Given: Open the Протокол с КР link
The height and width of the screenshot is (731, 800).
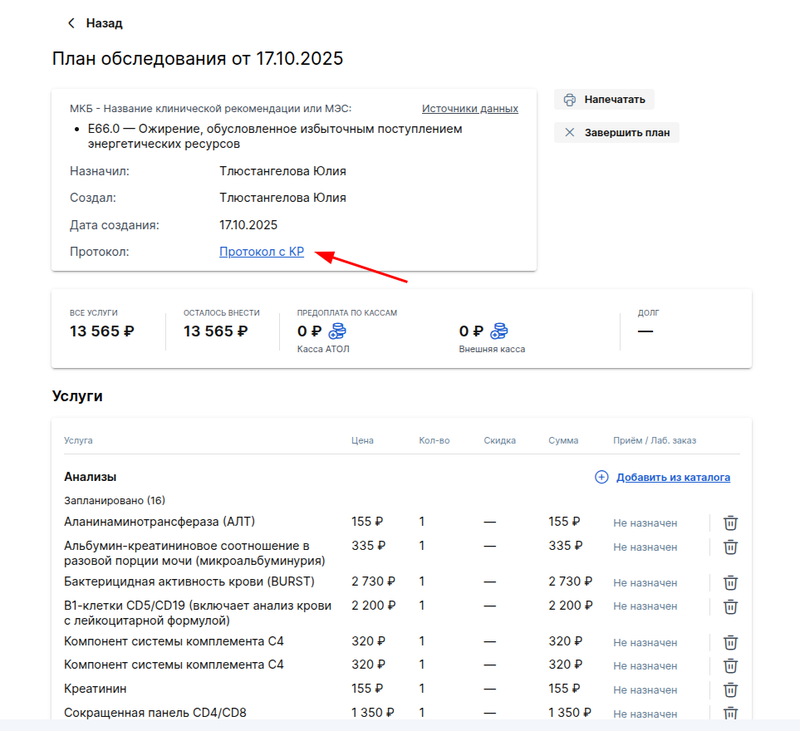Looking at the screenshot, I should click(x=260, y=252).
